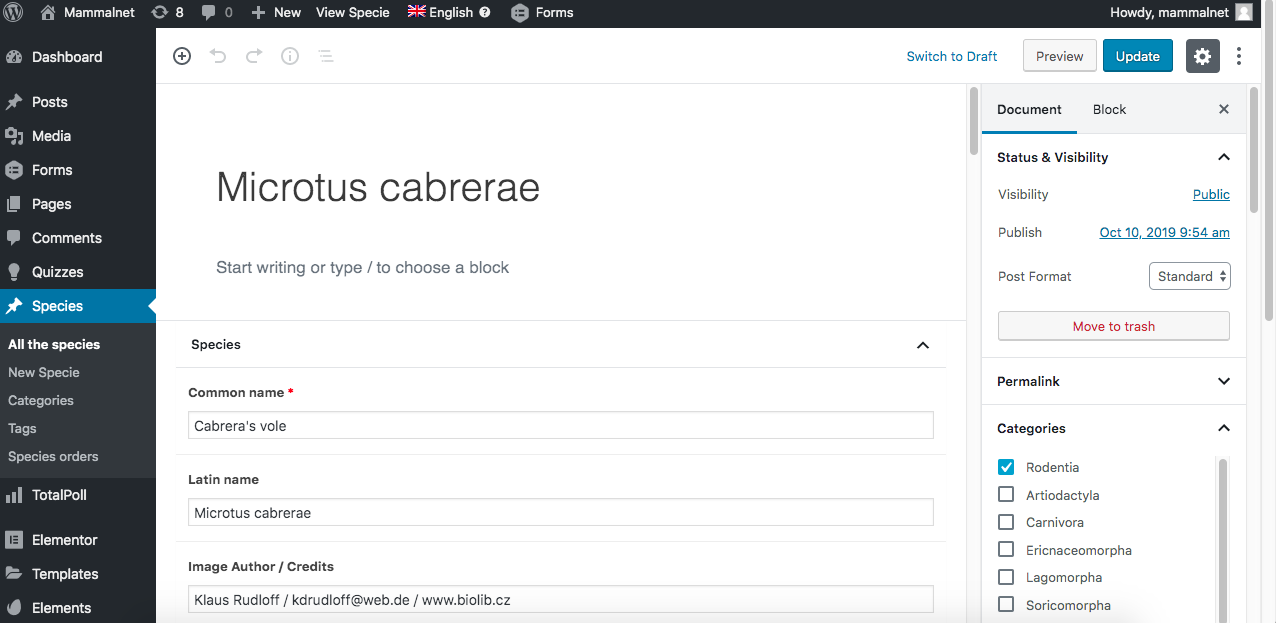Viewport: 1276px width, 623px height.
Task: Open the Post Format dropdown
Action: point(1190,276)
